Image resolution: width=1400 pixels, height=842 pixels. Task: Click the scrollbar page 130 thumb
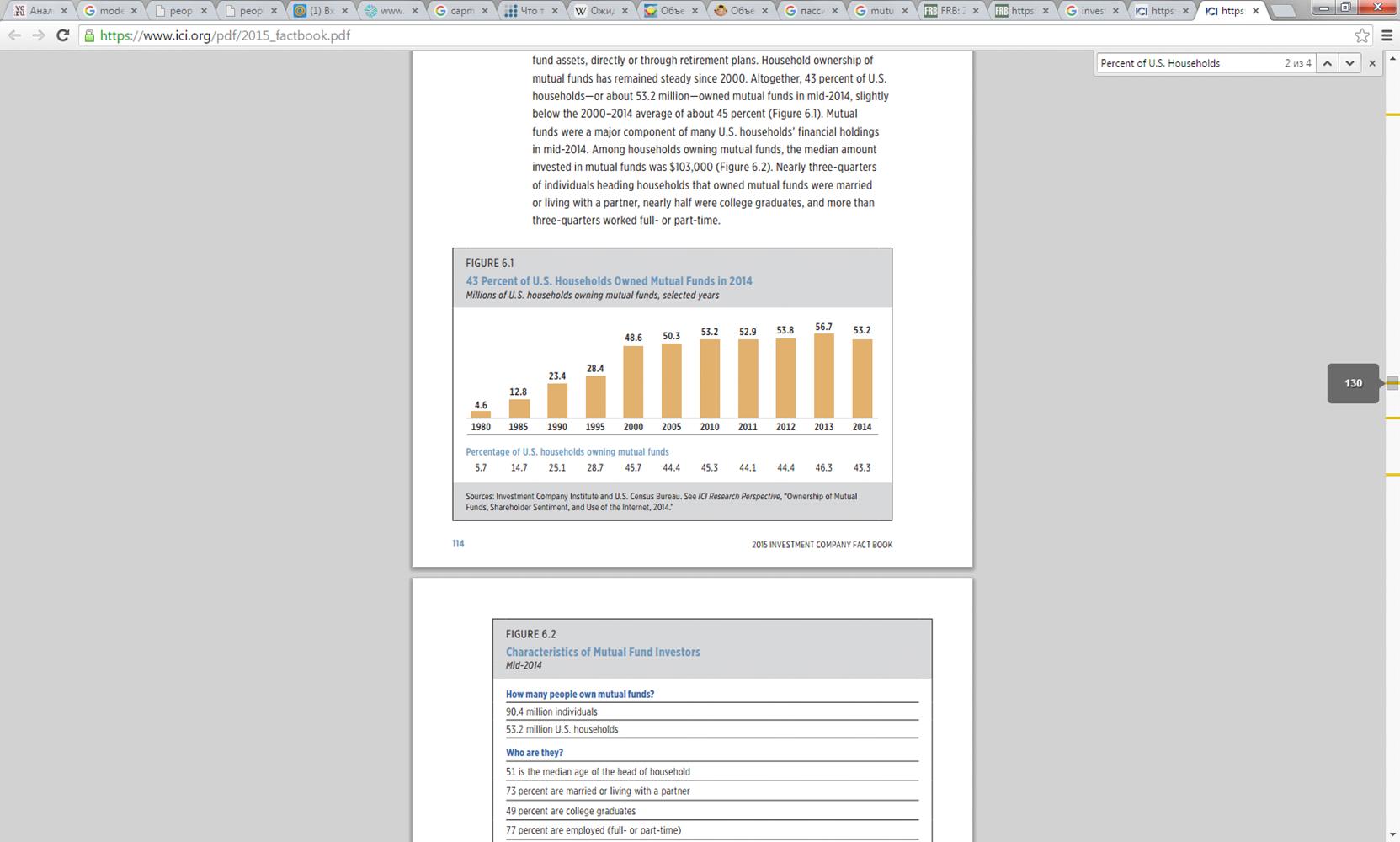pos(1392,383)
